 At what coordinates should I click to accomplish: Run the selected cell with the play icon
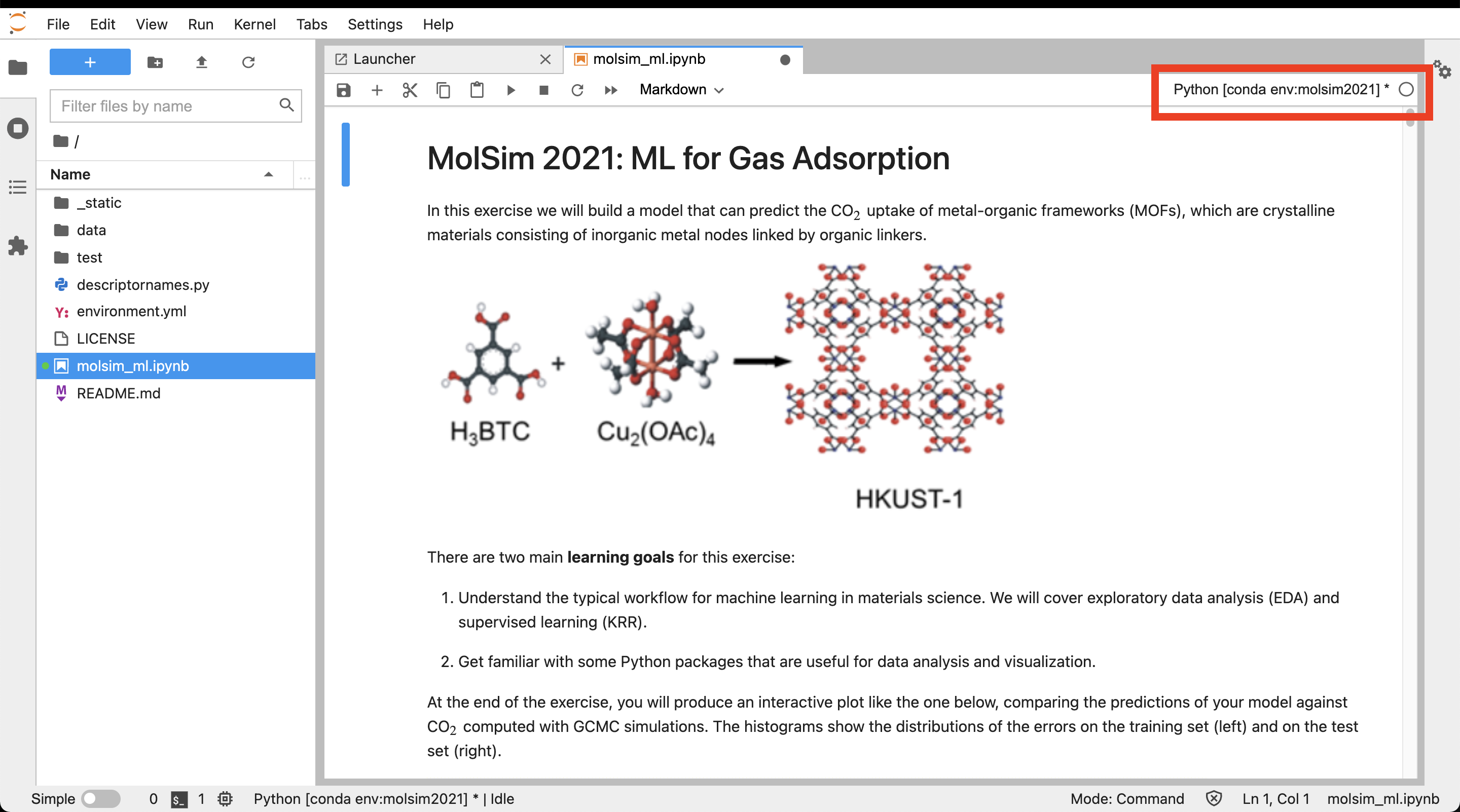click(510, 90)
